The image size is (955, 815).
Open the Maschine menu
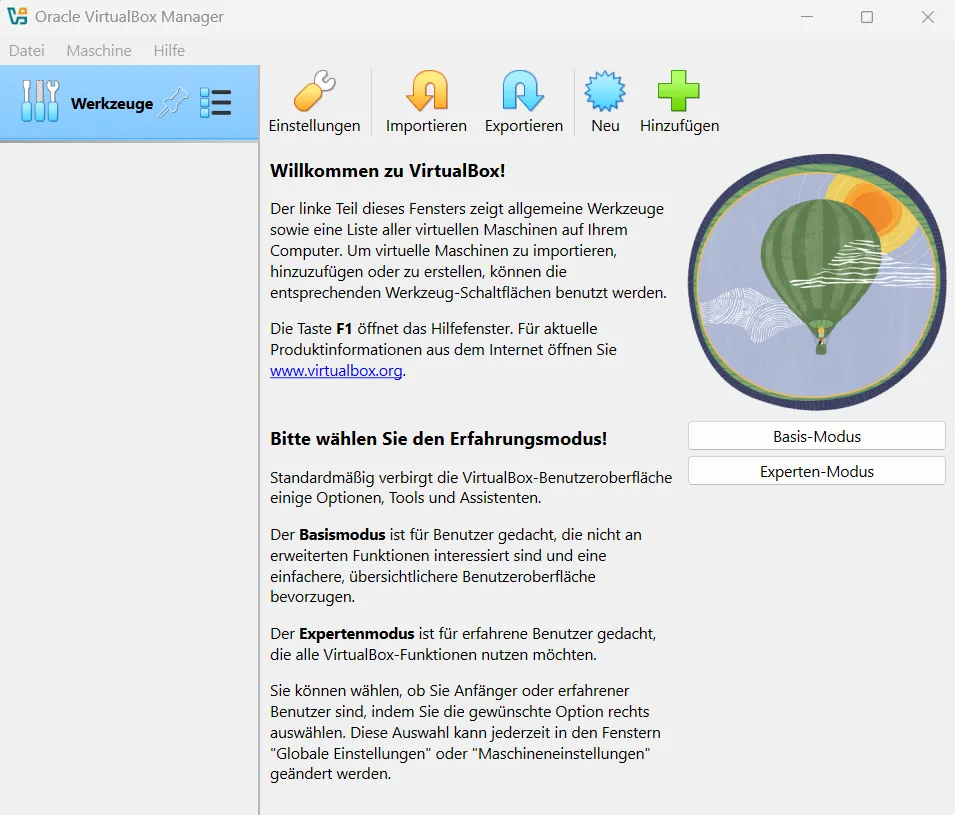click(x=99, y=51)
